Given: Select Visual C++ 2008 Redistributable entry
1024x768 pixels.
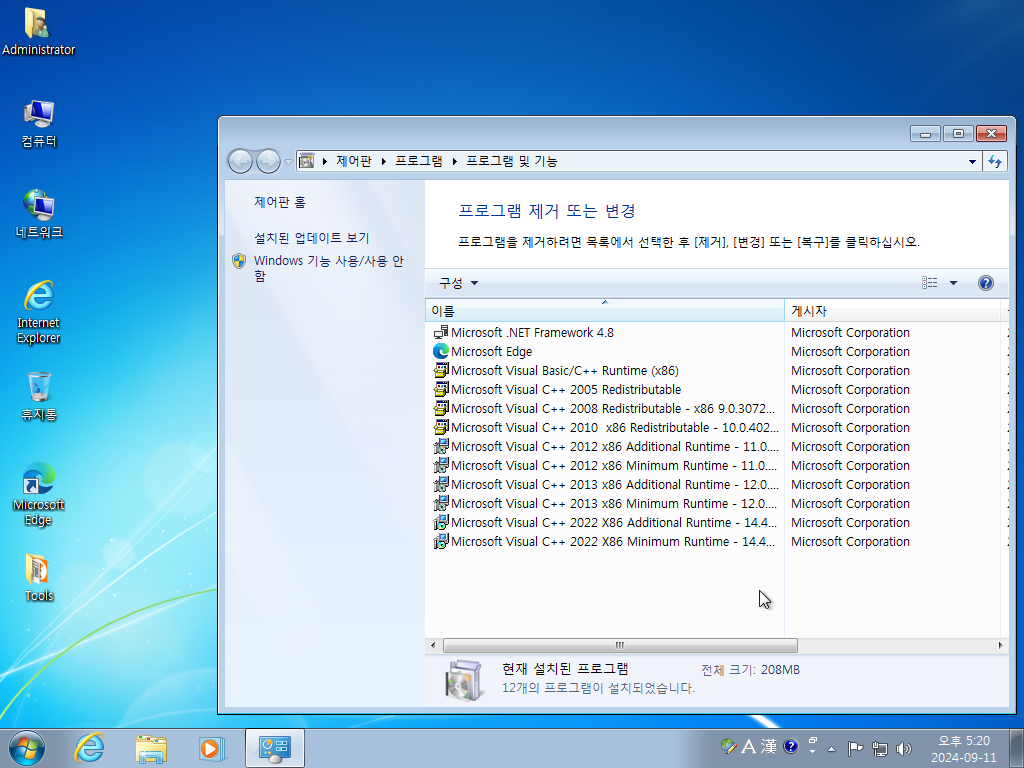Looking at the screenshot, I should point(605,408).
